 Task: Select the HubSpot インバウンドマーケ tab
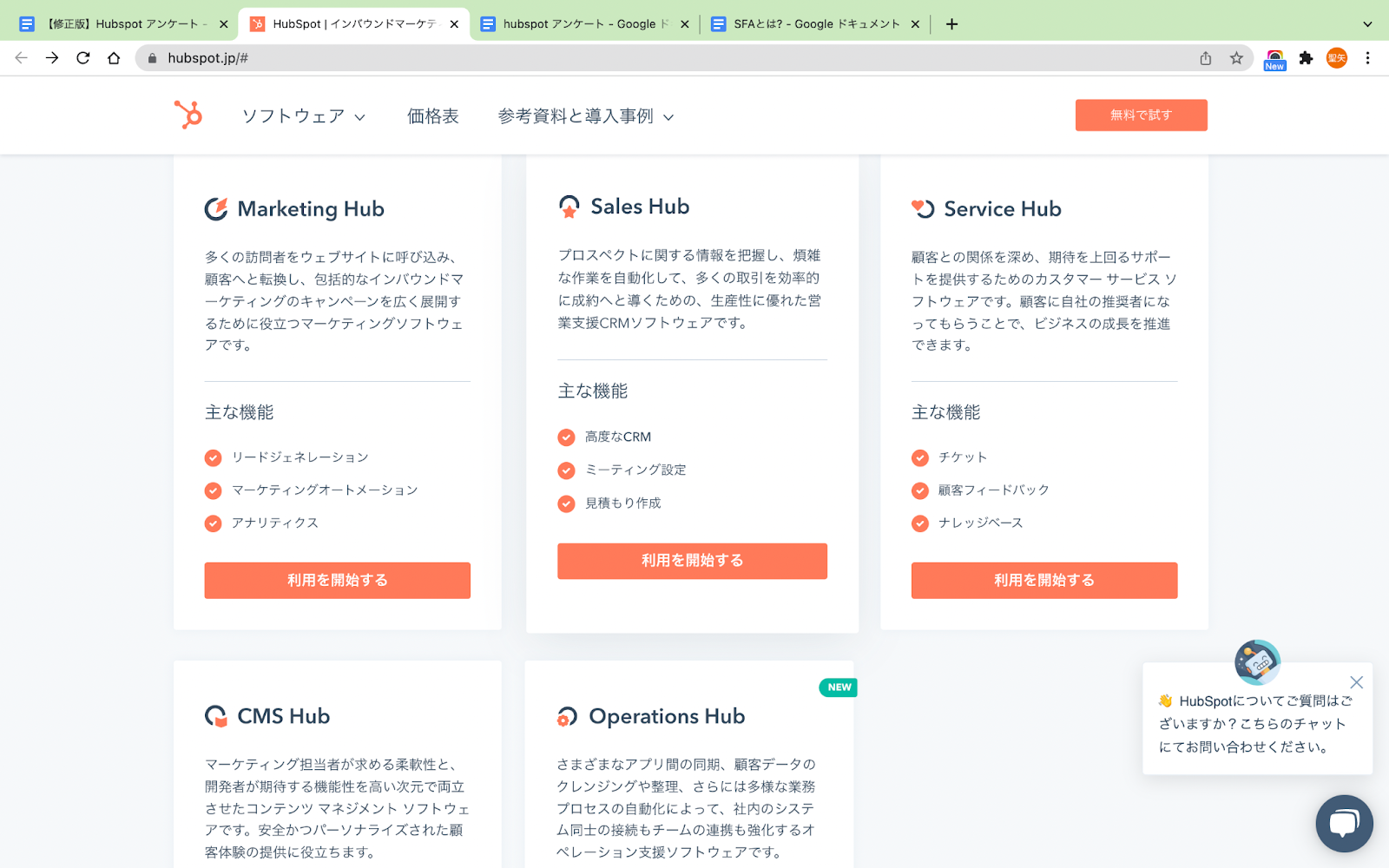pos(352,24)
